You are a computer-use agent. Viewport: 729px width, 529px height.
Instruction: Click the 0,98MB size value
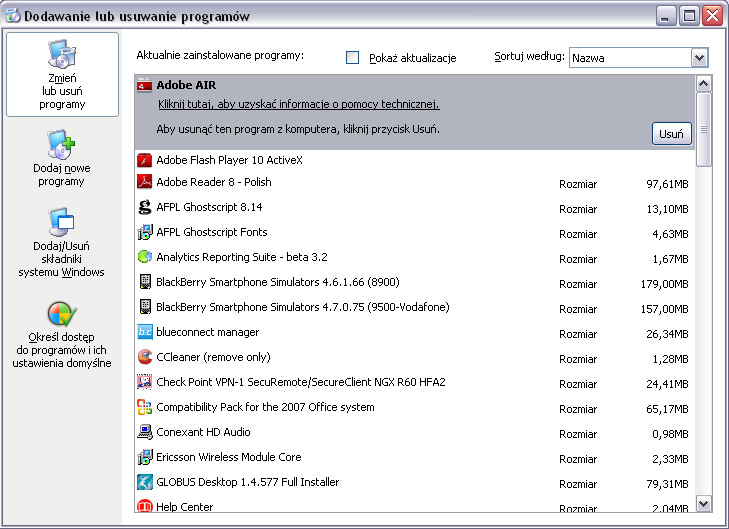click(x=670, y=434)
